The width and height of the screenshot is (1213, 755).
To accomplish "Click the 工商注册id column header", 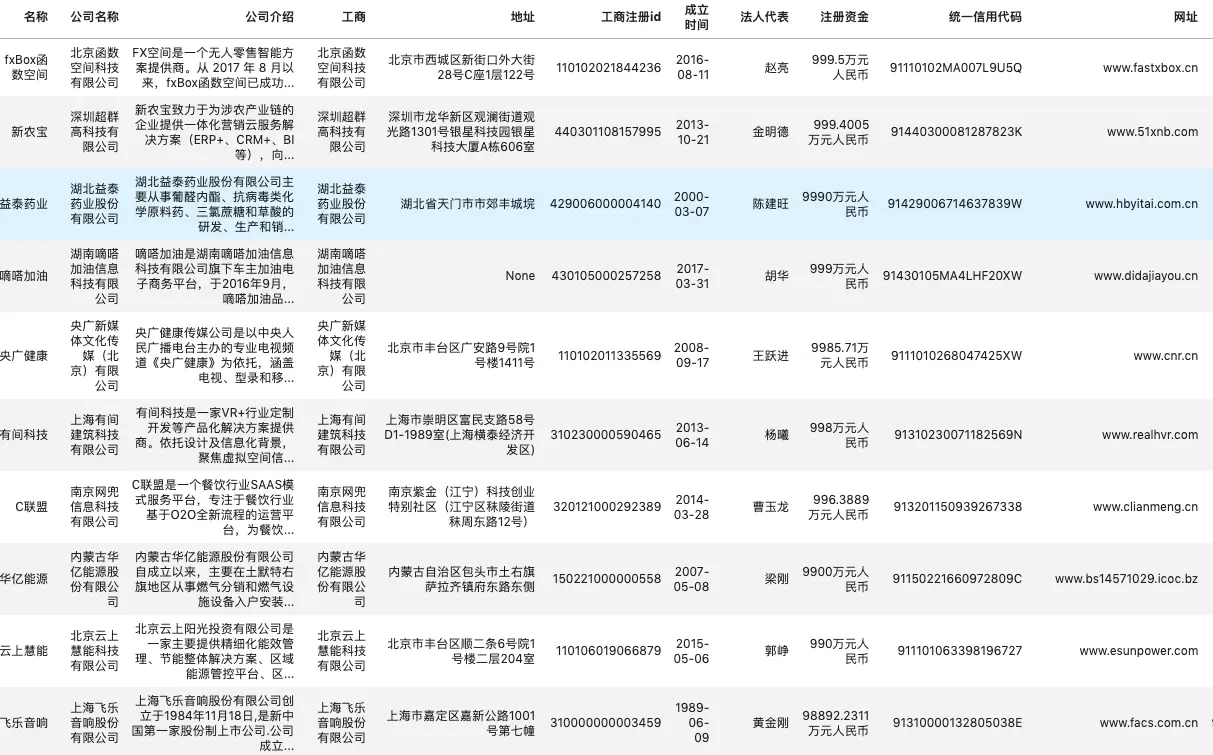I will [630, 17].
